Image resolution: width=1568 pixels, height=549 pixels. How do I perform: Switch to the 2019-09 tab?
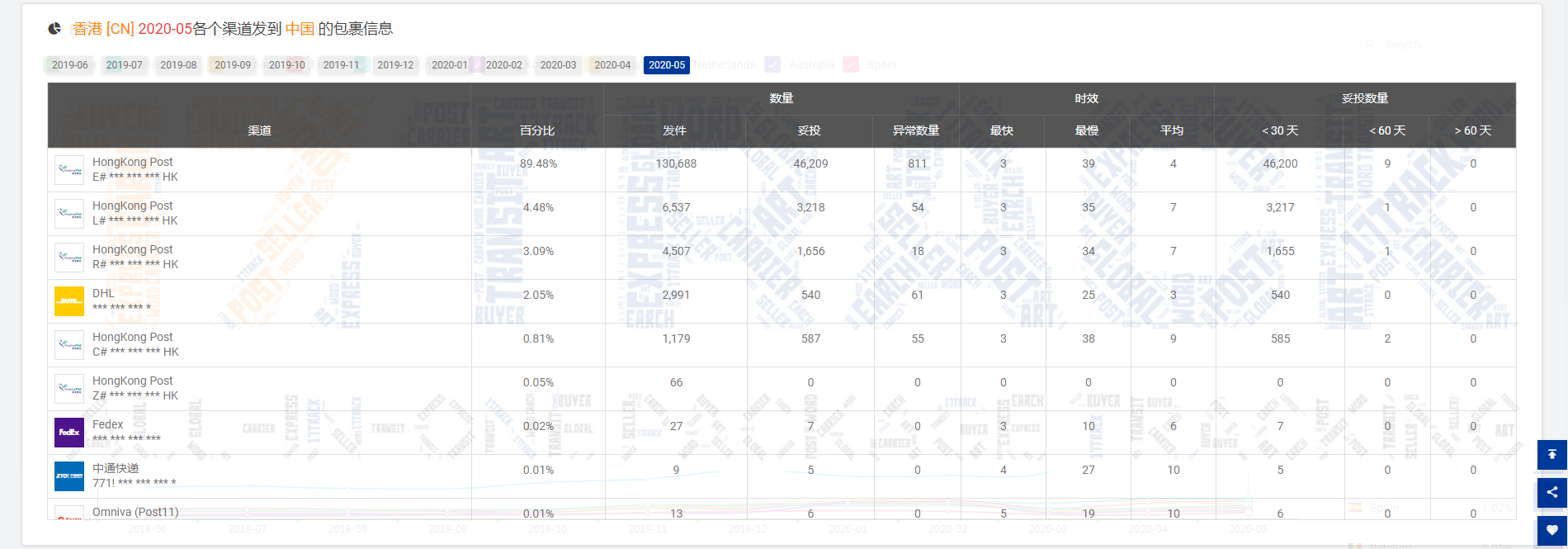[233, 65]
